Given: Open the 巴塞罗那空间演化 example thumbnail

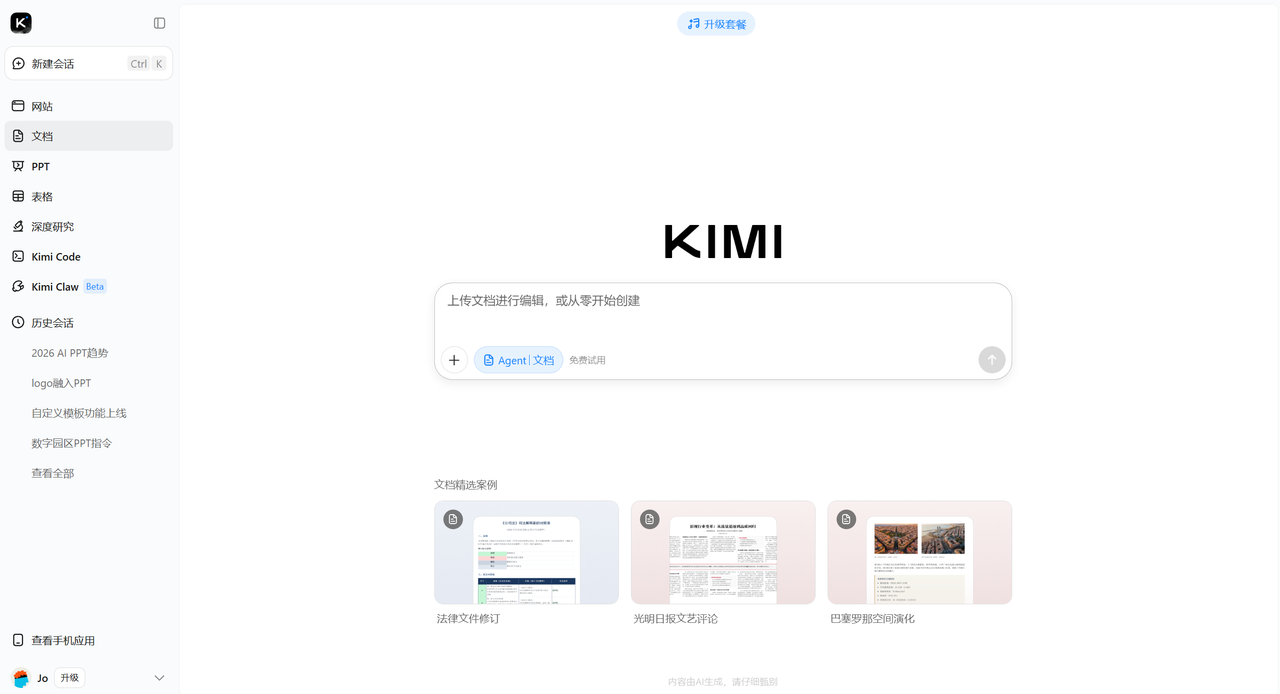Looking at the screenshot, I should point(920,552).
